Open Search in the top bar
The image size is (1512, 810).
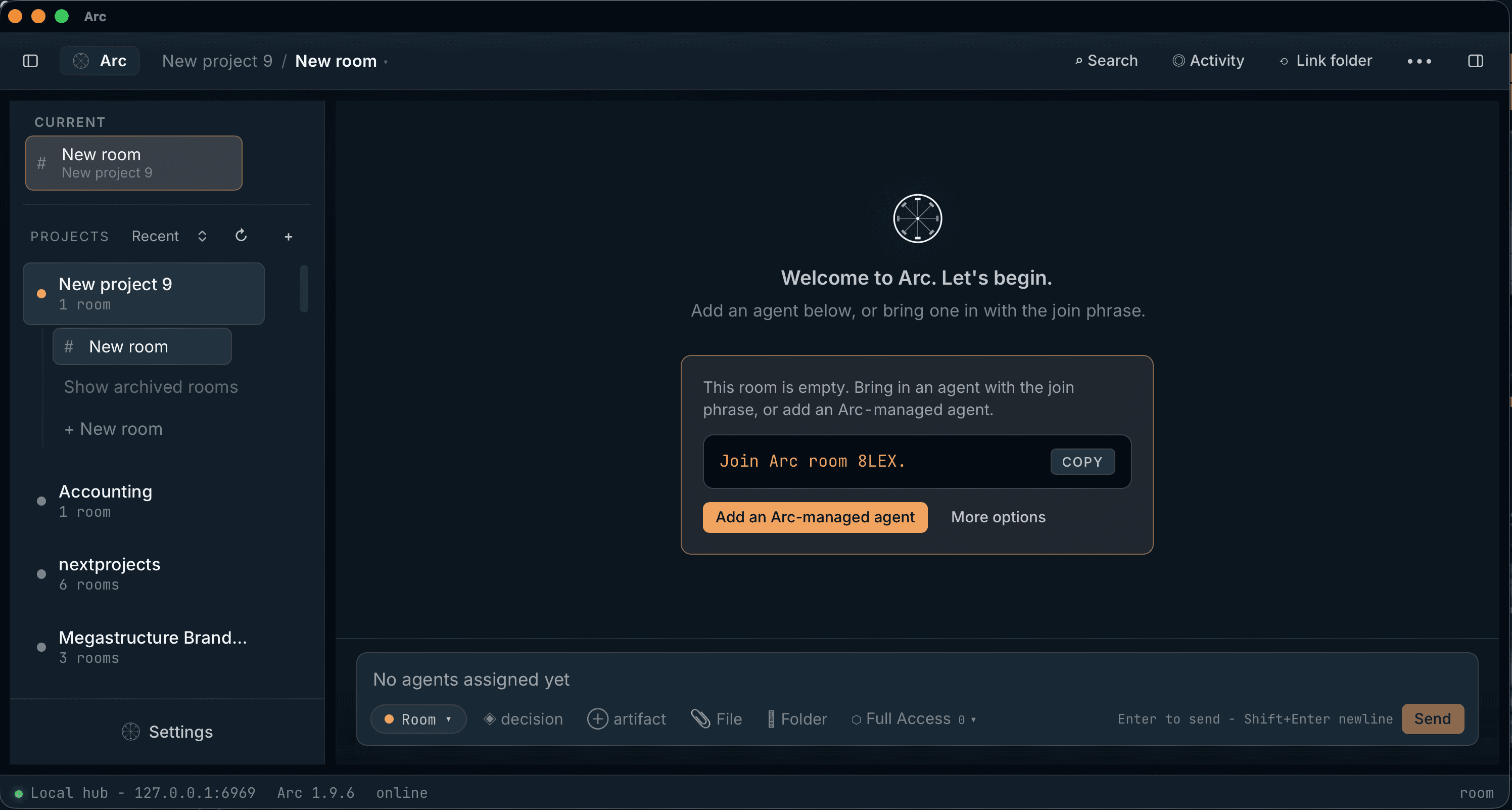(1106, 61)
